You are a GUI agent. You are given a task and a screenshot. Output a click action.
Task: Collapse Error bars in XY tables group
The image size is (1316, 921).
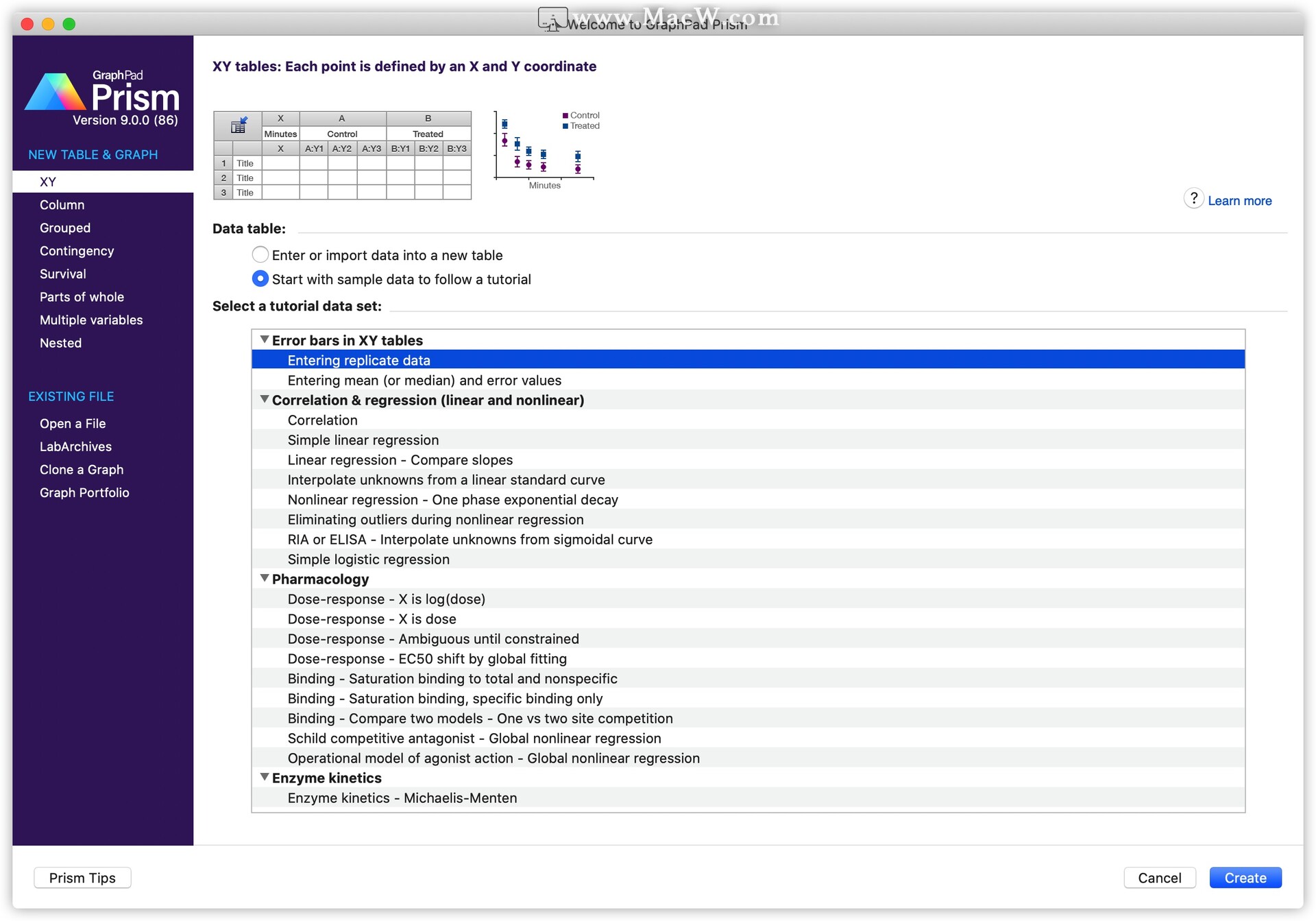click(264, 340)
